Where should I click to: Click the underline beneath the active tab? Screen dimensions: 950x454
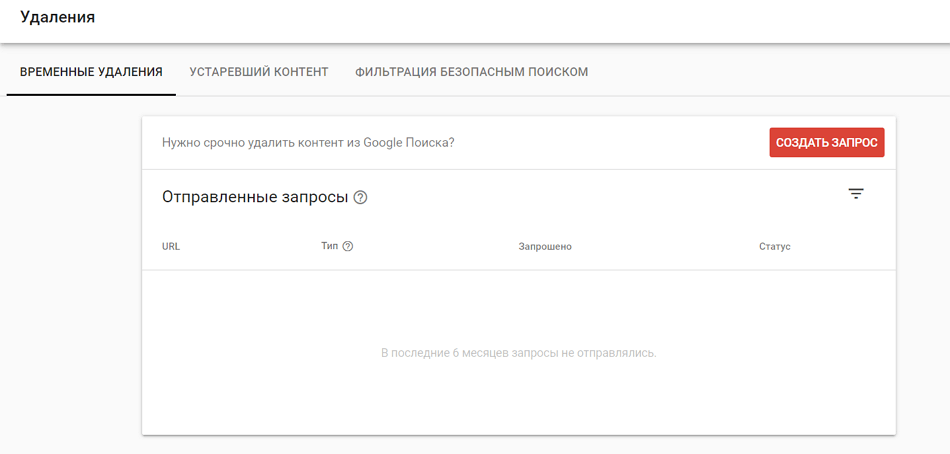click(x=91, y=94)
